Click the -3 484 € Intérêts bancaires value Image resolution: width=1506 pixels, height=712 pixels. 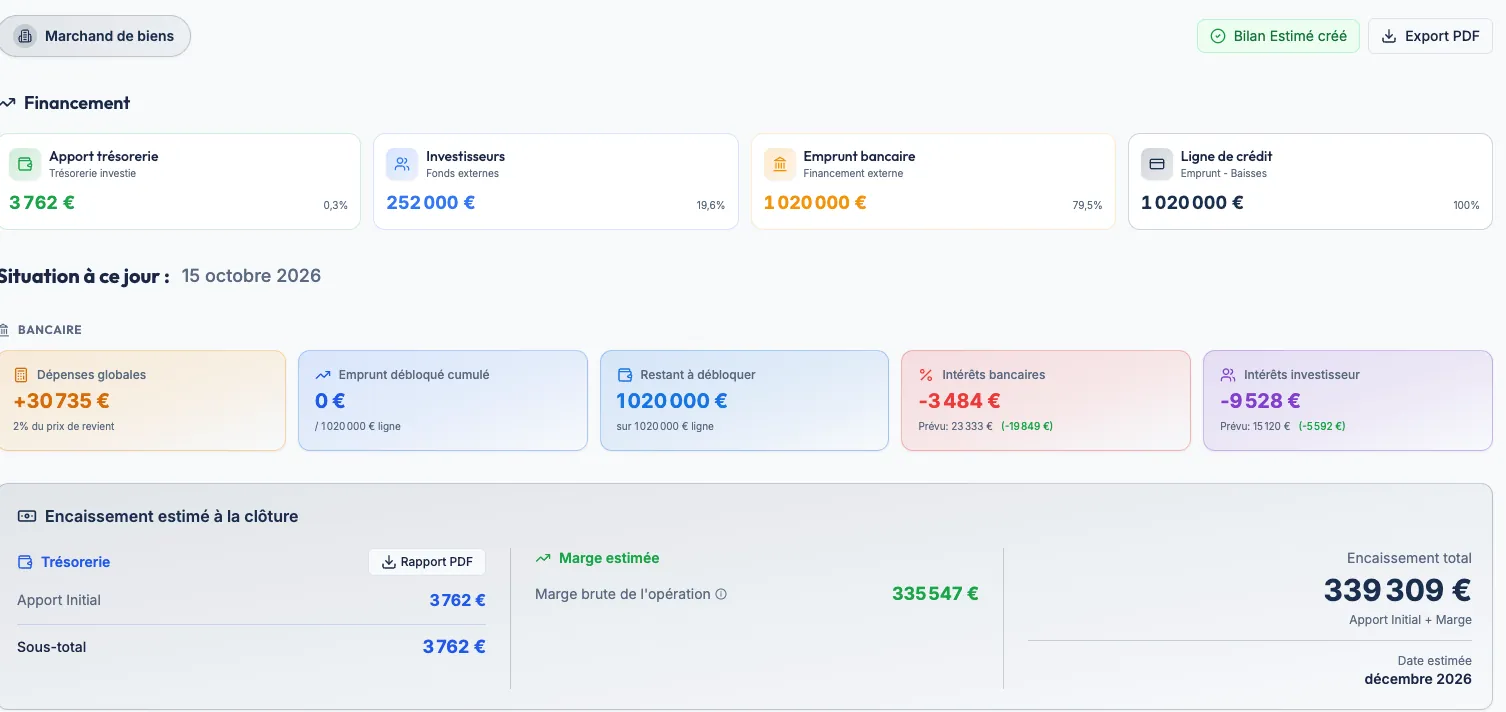(959, 401)
